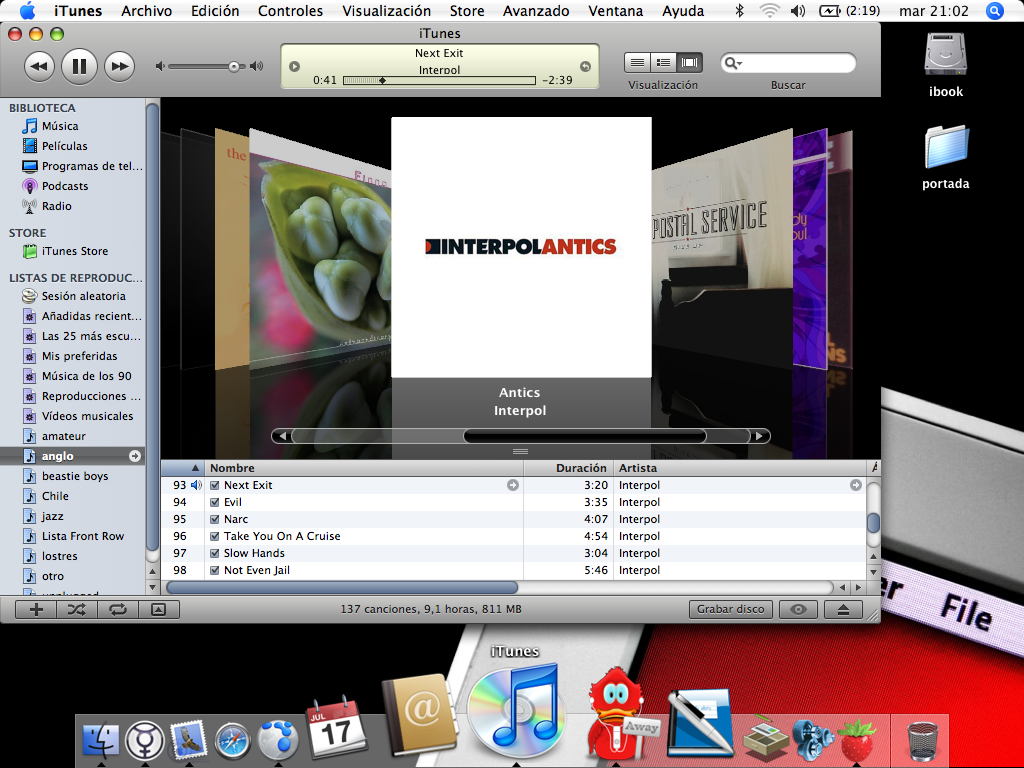Click the Grabar disco button
1024x768 pixels.
[x=730, y=609]
